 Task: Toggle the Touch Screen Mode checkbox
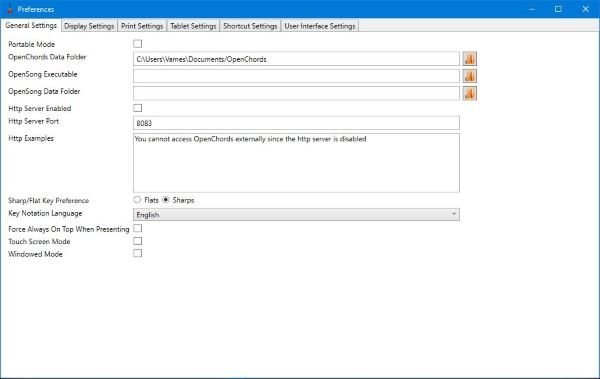(138, 241)
